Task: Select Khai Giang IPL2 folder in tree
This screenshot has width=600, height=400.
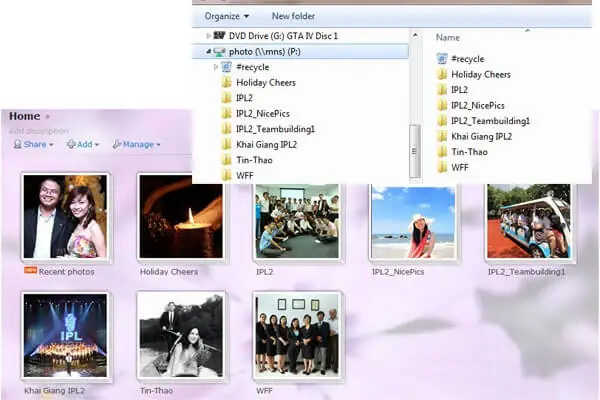Action: point(265,144)
